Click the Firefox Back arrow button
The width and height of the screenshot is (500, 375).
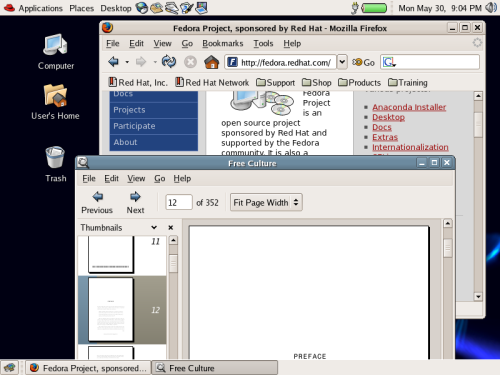(x=113, y=62)
